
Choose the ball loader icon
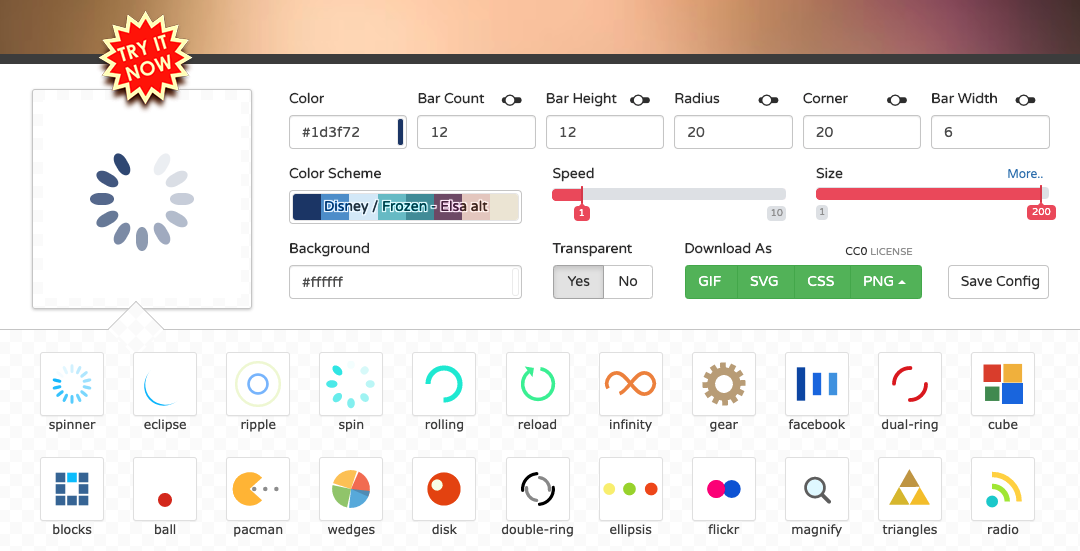pos(165,488)
